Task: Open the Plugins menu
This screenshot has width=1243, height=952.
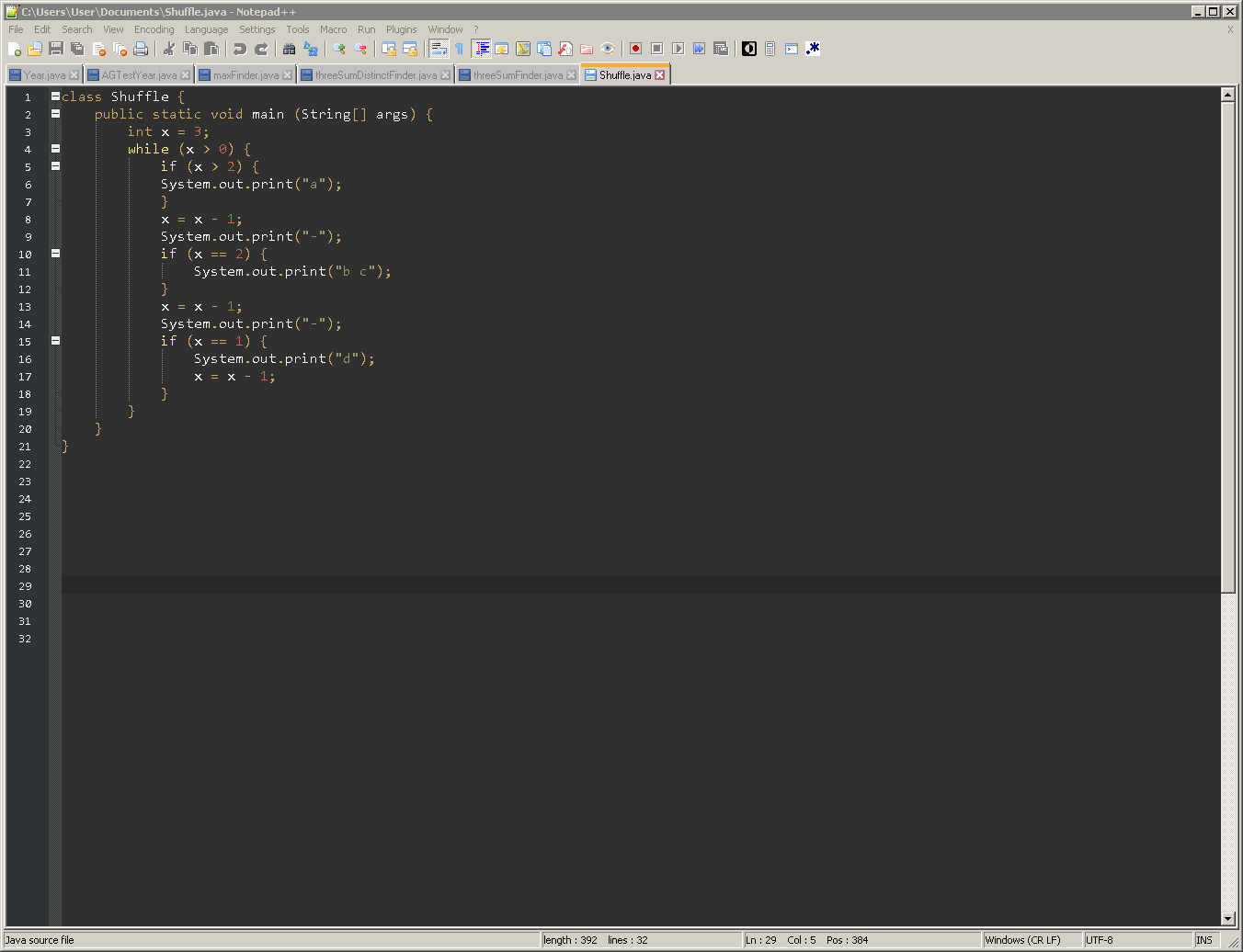Action: [402, 29]
